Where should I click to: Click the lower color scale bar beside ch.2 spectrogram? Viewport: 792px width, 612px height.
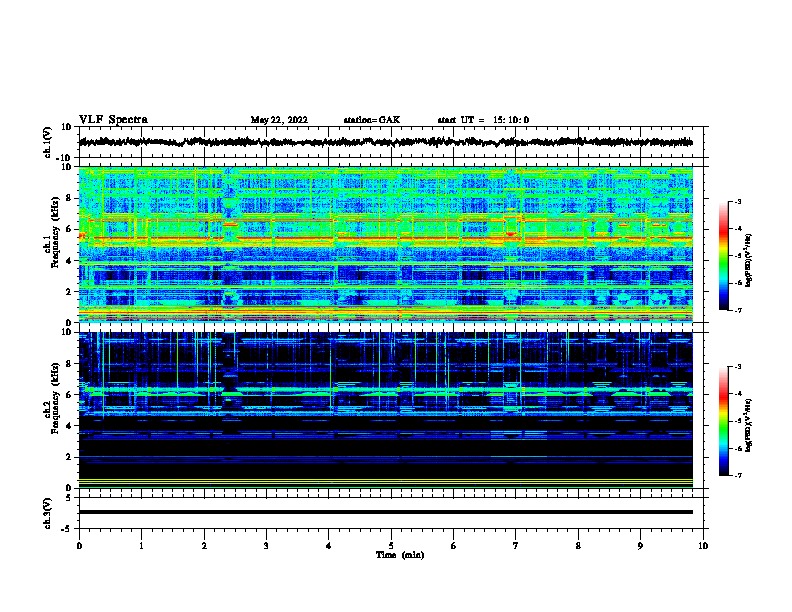pyautogui.click(x=723, y=421)
